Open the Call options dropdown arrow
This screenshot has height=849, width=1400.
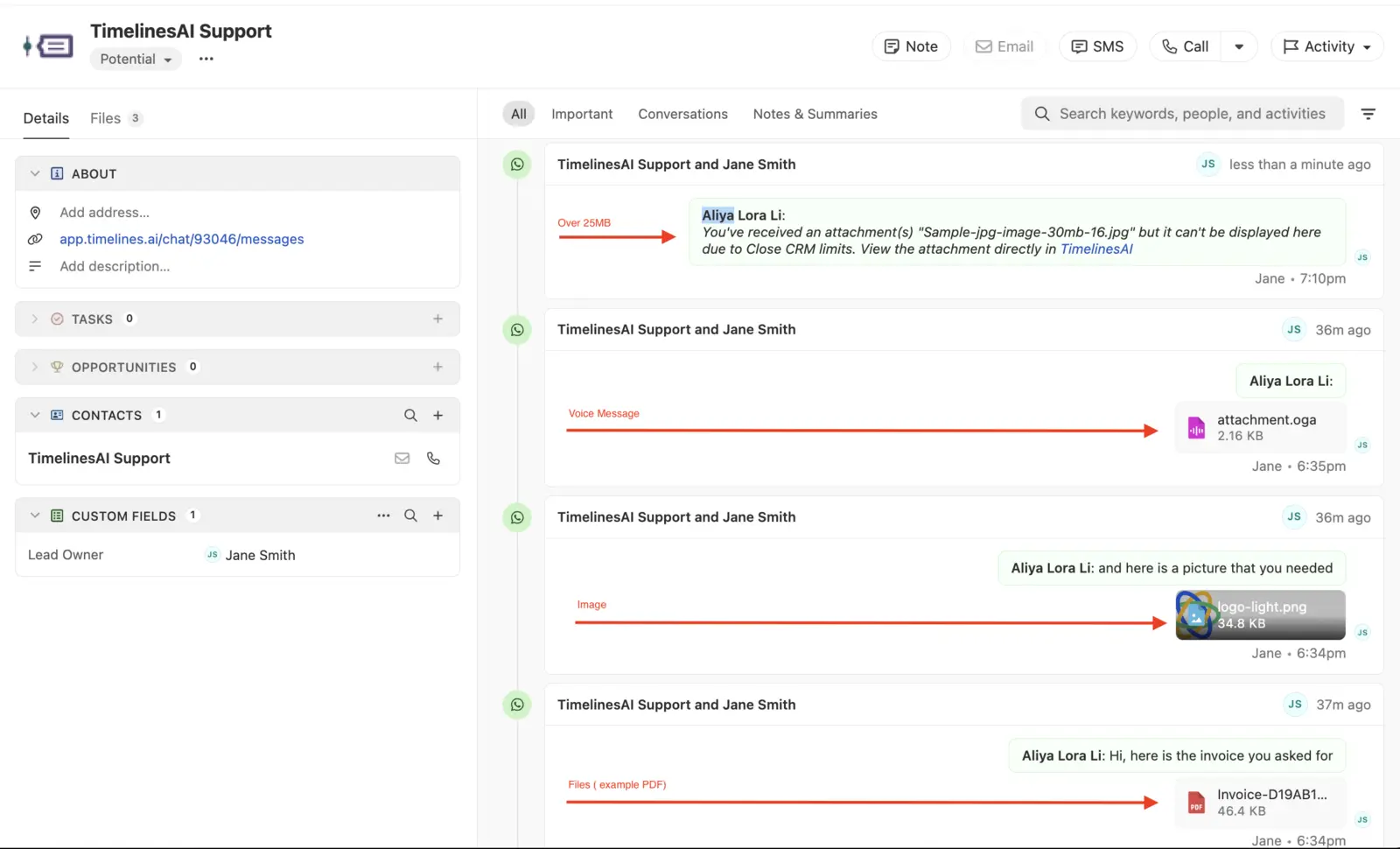(x=1239, y=46)
